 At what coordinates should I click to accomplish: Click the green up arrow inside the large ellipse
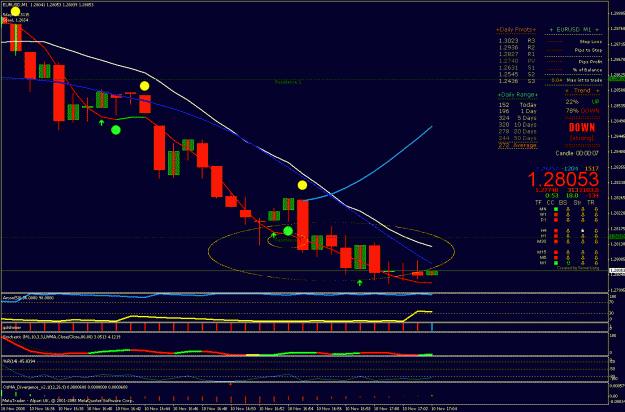click(273, 235)
